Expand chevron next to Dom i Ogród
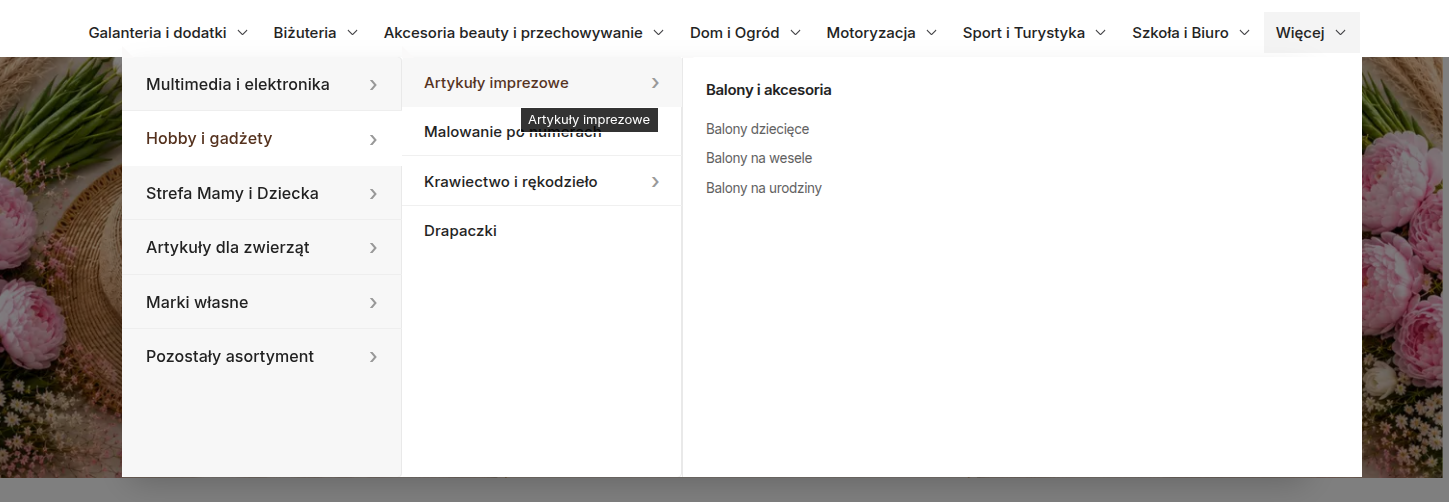1449x502 pixels. click(x=795, y=33)
